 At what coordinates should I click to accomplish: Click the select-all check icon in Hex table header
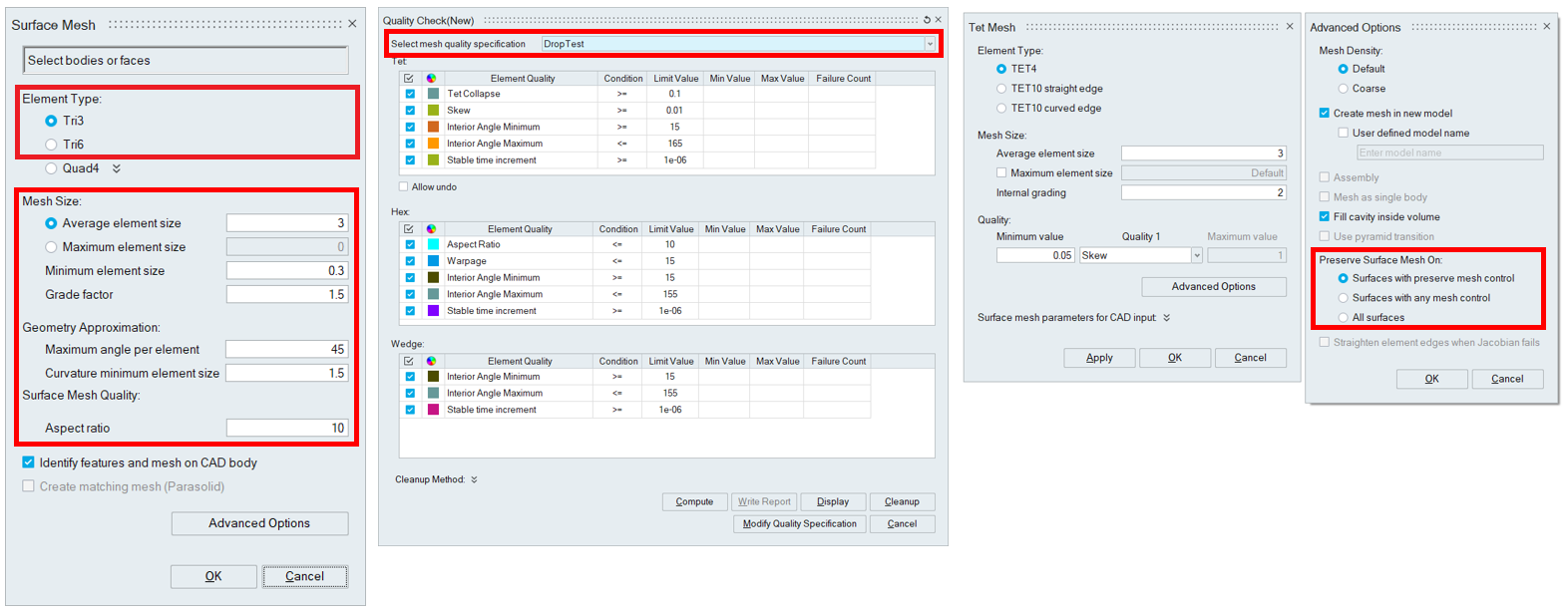click(x=409, y=229)
